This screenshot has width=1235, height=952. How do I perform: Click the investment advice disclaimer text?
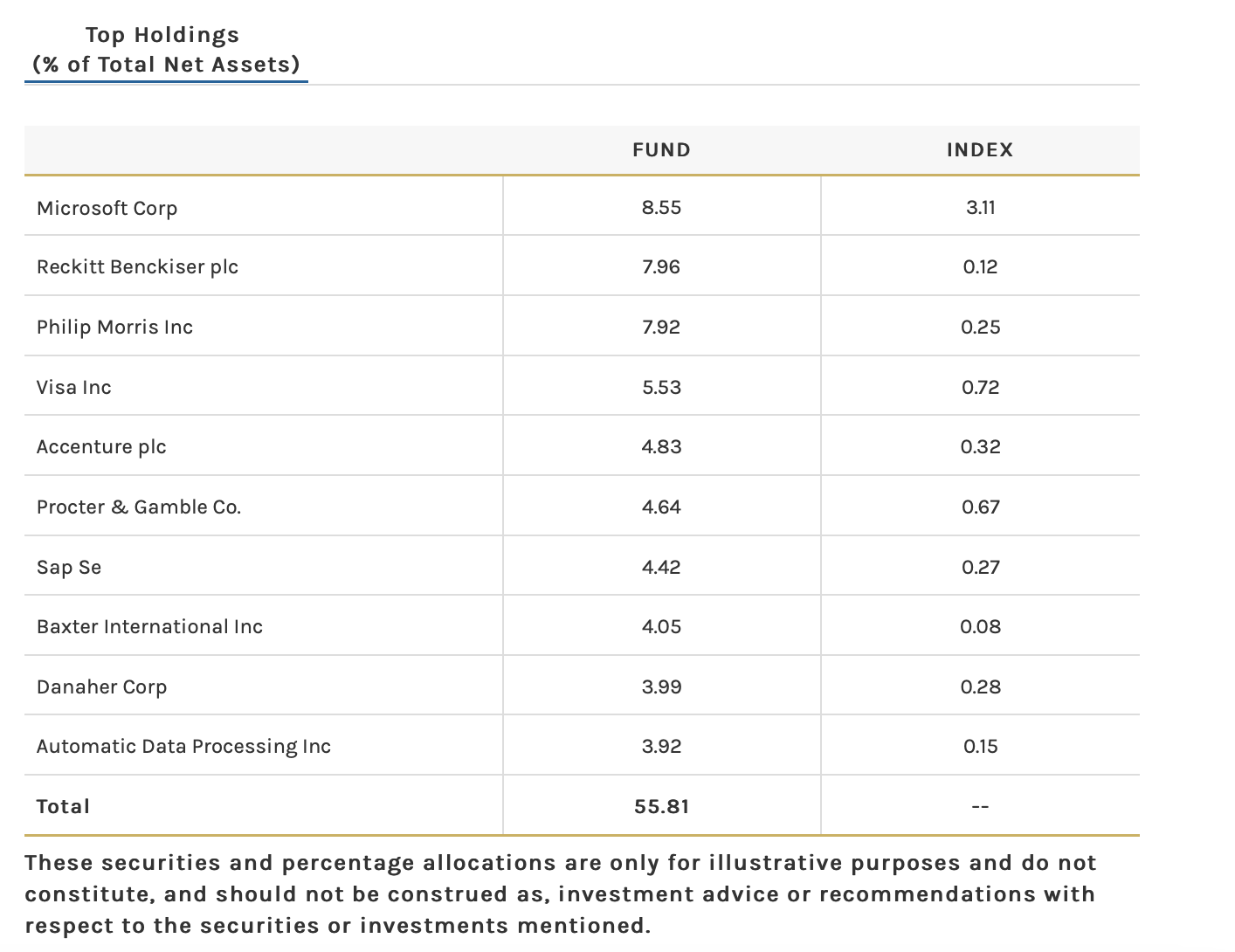(559, 894)
